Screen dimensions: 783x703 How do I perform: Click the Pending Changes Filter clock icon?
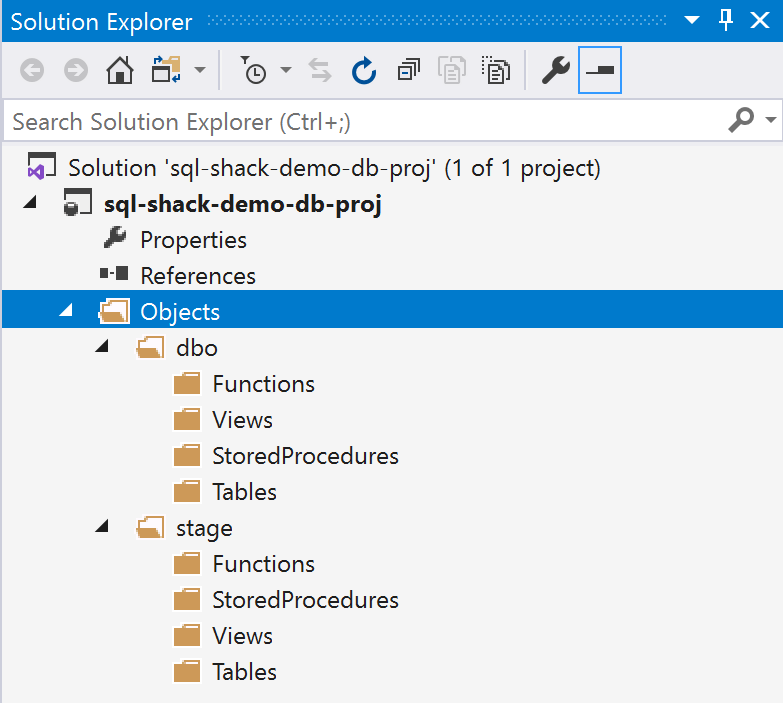click(x=254, y=70)
